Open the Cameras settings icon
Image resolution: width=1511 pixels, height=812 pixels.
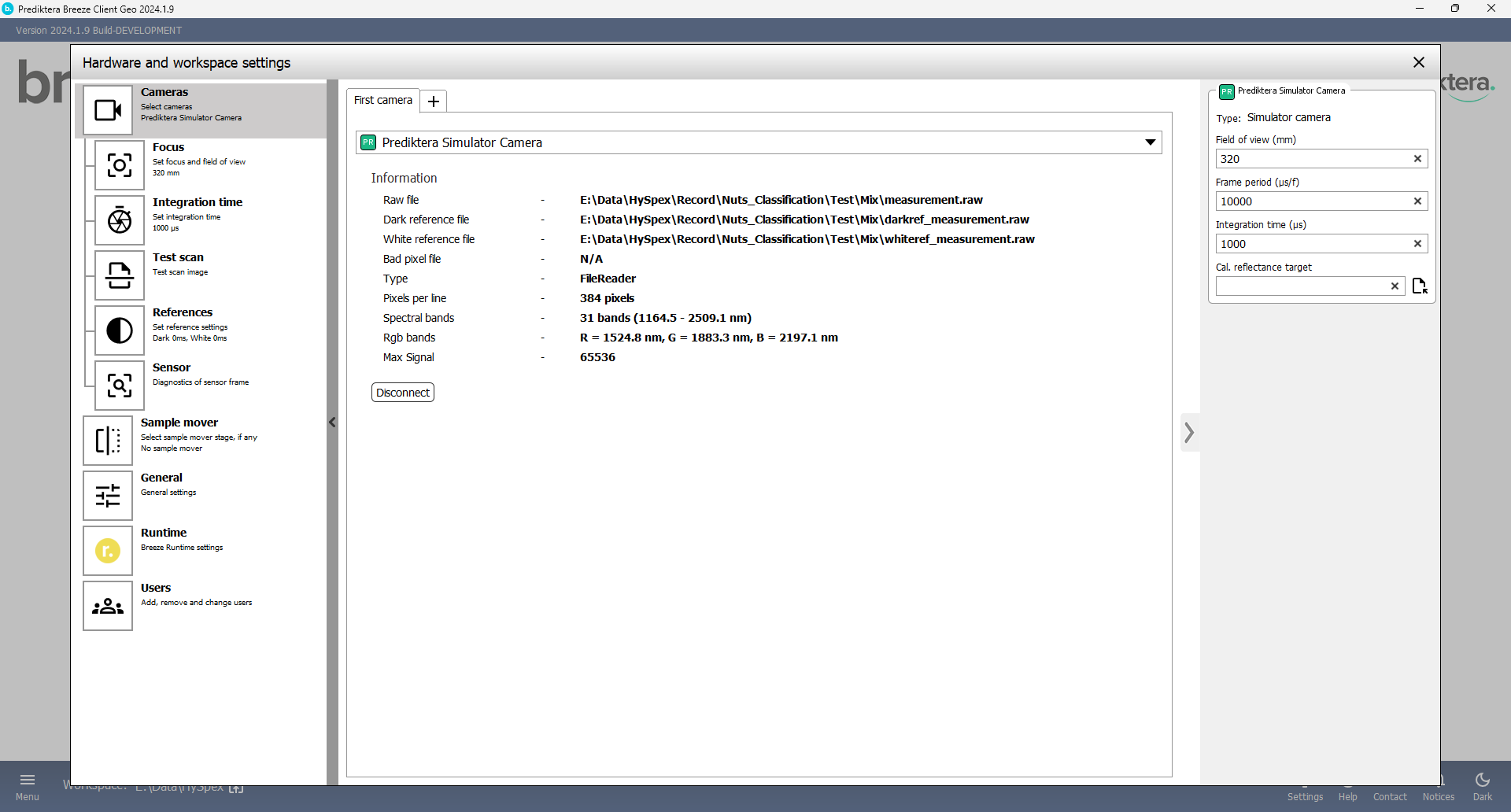pyautogui.click(x=108, y=110)
